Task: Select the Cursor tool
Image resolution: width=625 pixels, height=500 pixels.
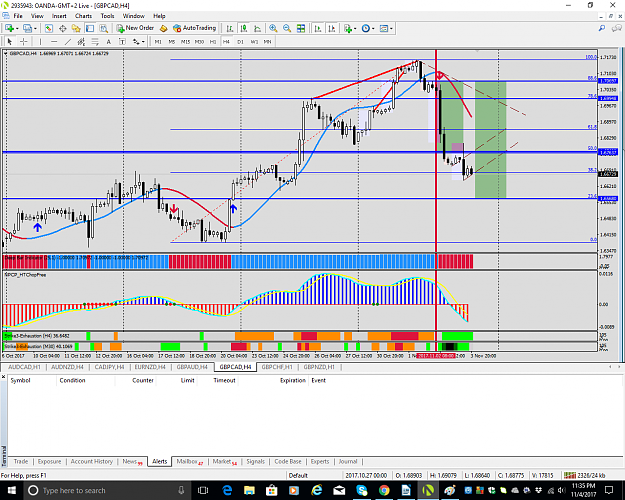Action: pos(10,41)
